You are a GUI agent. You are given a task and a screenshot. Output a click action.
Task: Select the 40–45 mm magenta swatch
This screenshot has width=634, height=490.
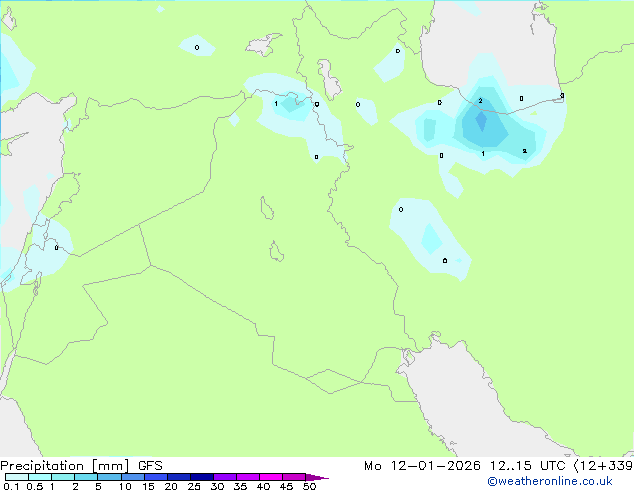[271, 477]
